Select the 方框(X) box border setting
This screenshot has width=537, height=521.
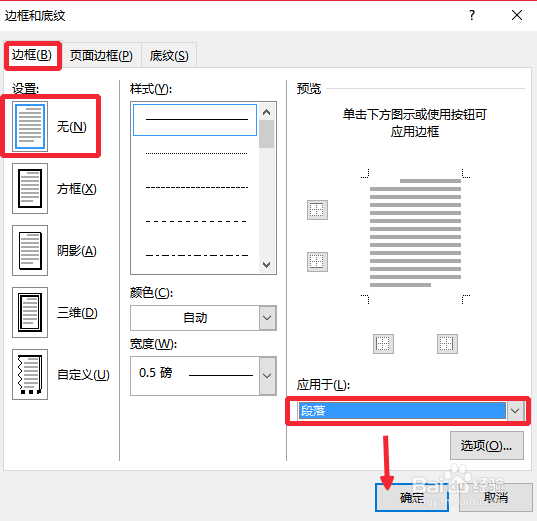point(30,188)
